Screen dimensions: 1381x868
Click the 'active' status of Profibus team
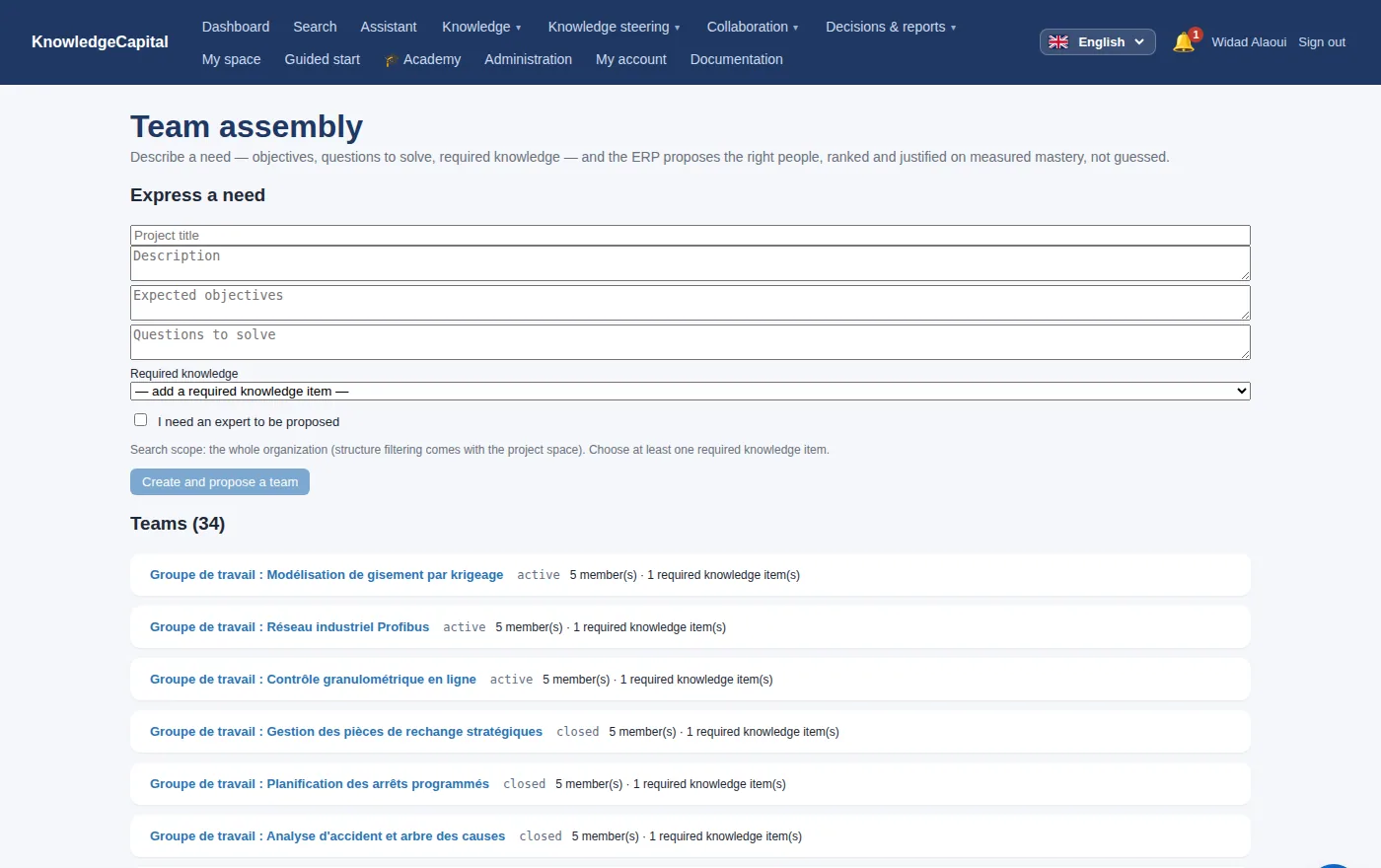(465, 627)
